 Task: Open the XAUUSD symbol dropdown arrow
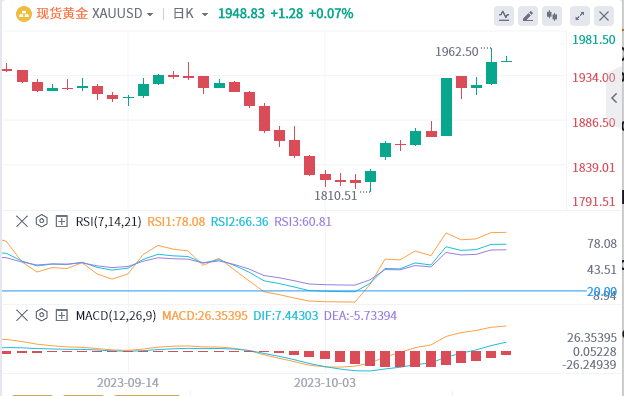pos(150,15)
